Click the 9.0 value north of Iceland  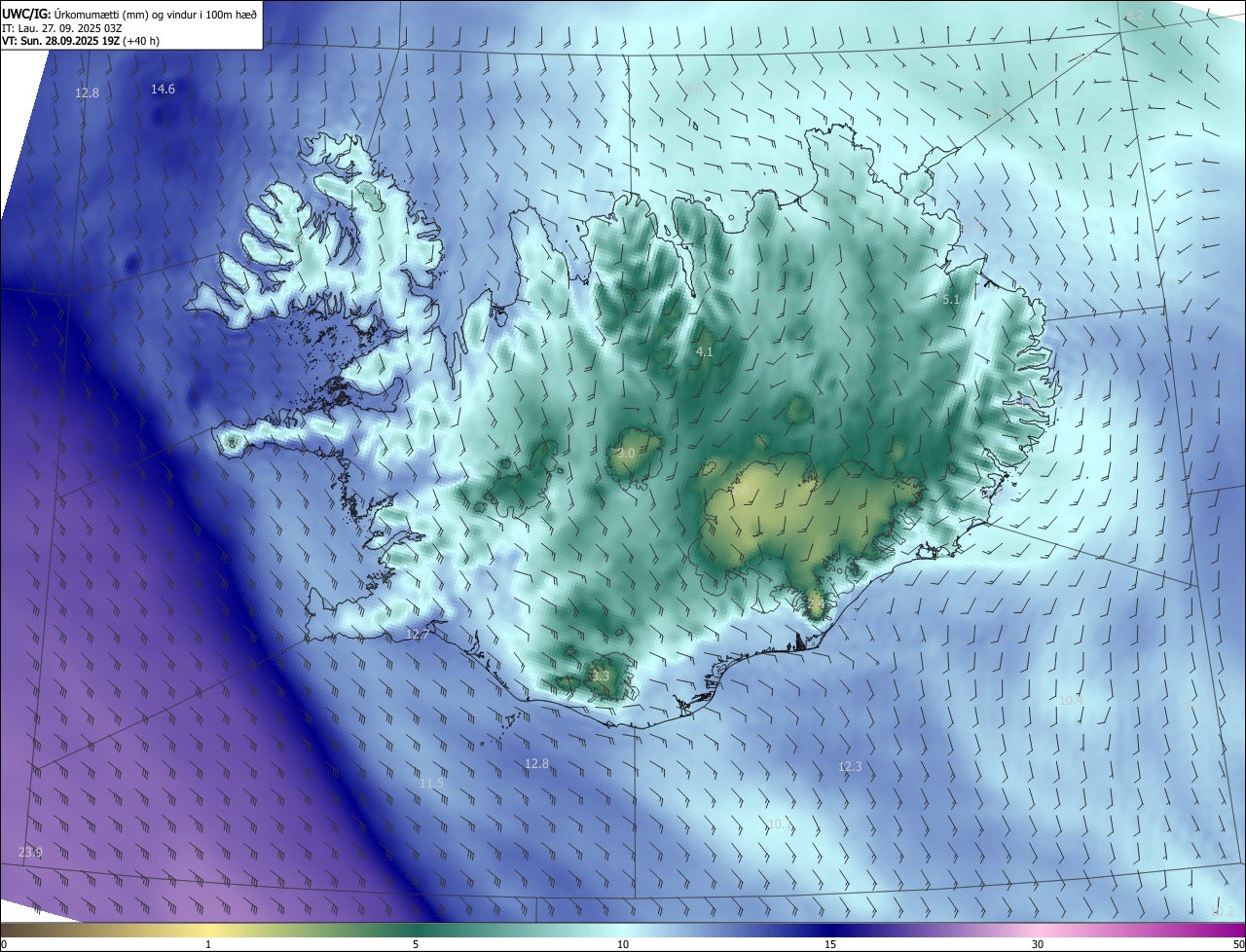click(693, 90)
